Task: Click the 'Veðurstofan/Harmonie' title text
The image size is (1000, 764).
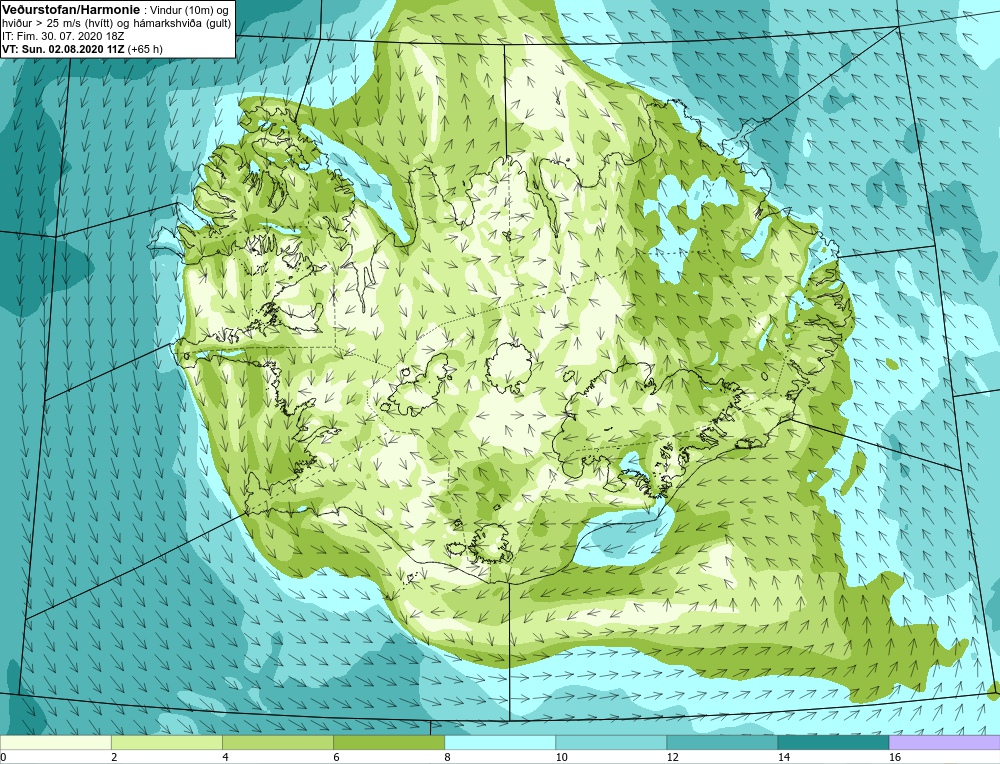Action: (x=71, y=10)
